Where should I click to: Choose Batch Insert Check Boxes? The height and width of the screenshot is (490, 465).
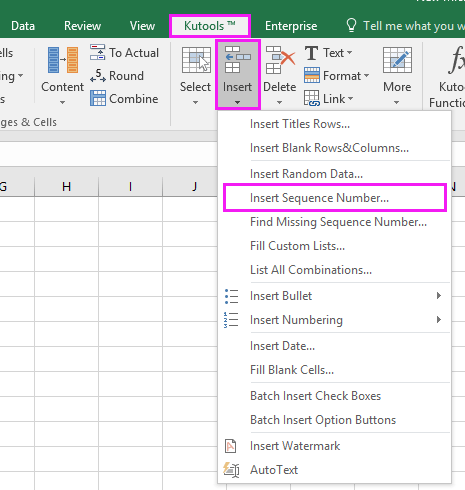click(x=334, y=396)
